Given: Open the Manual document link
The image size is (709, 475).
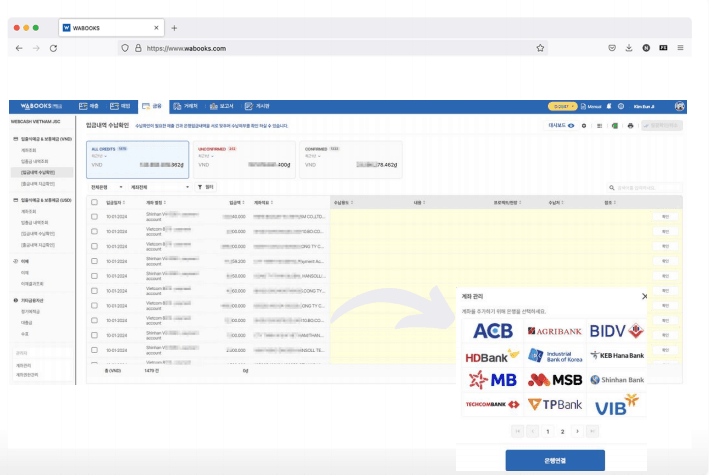Looking at the screenshot, I should (591, 106).
